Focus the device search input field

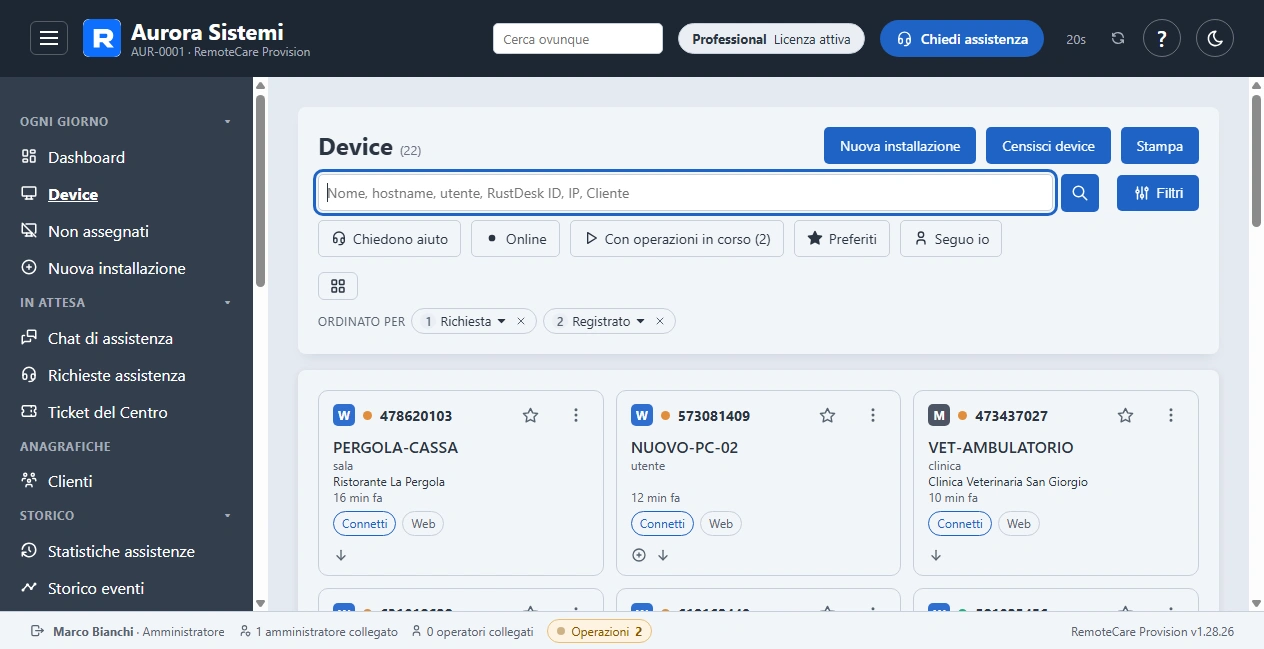(686, 193)
